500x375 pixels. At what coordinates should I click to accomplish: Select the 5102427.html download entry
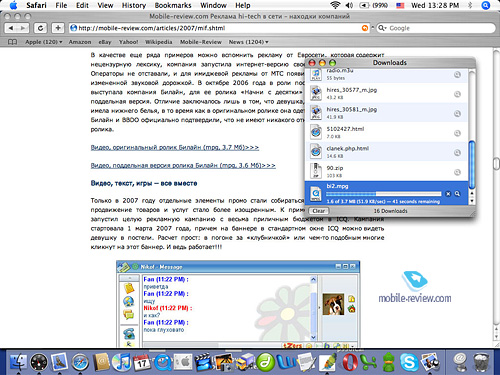pos(387,132)
